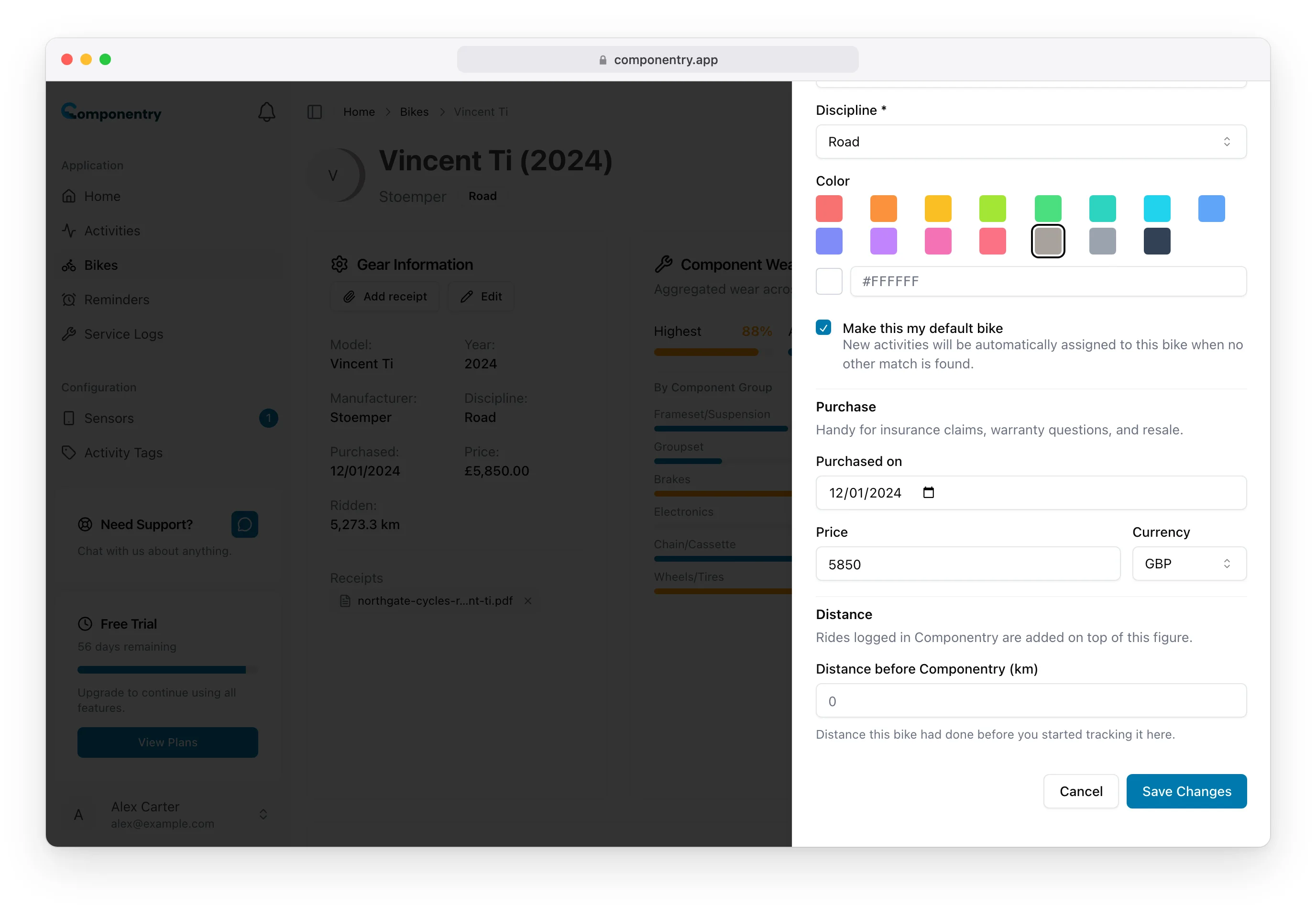
Task: Pick the dark navy color swatch
Action: [1157, 241]
